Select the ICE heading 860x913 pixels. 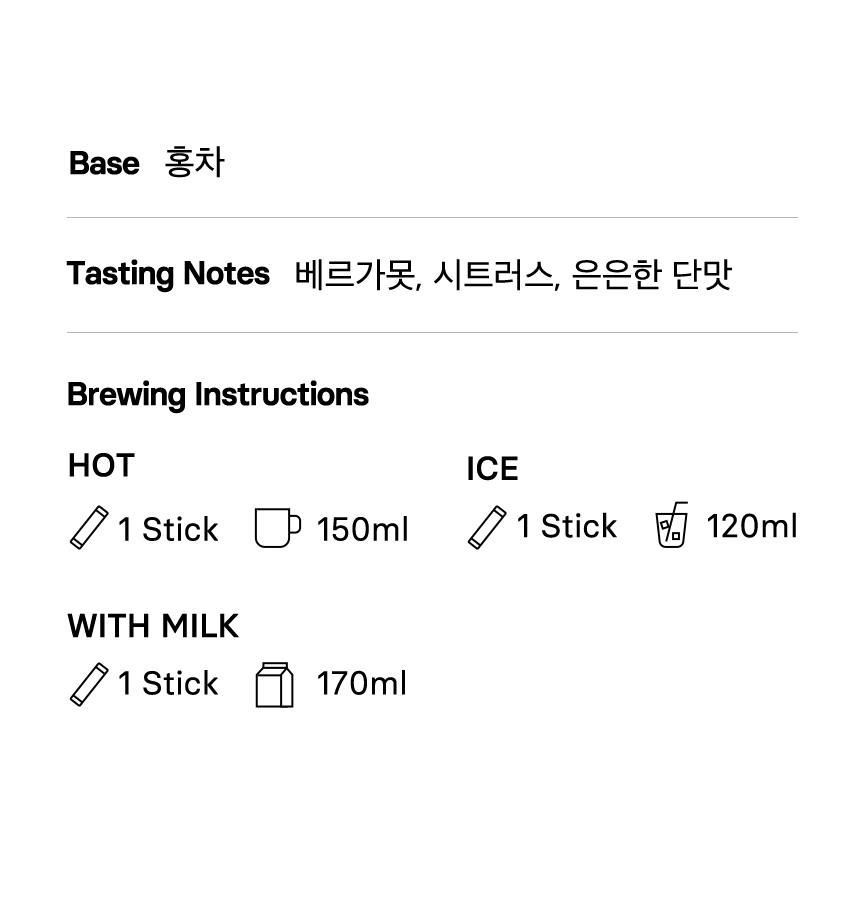coord(492,469)
